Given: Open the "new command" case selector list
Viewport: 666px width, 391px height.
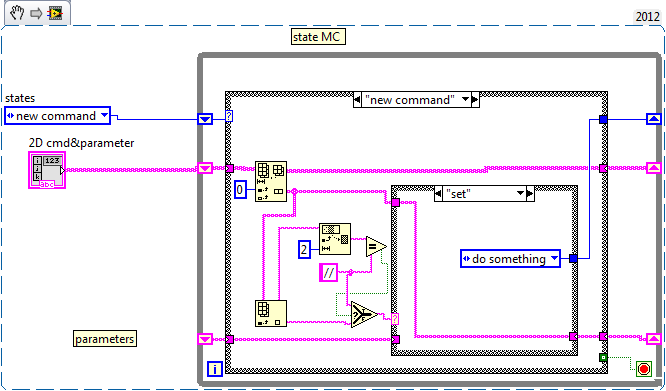Looking at the screenshot, I should (466, 100).
